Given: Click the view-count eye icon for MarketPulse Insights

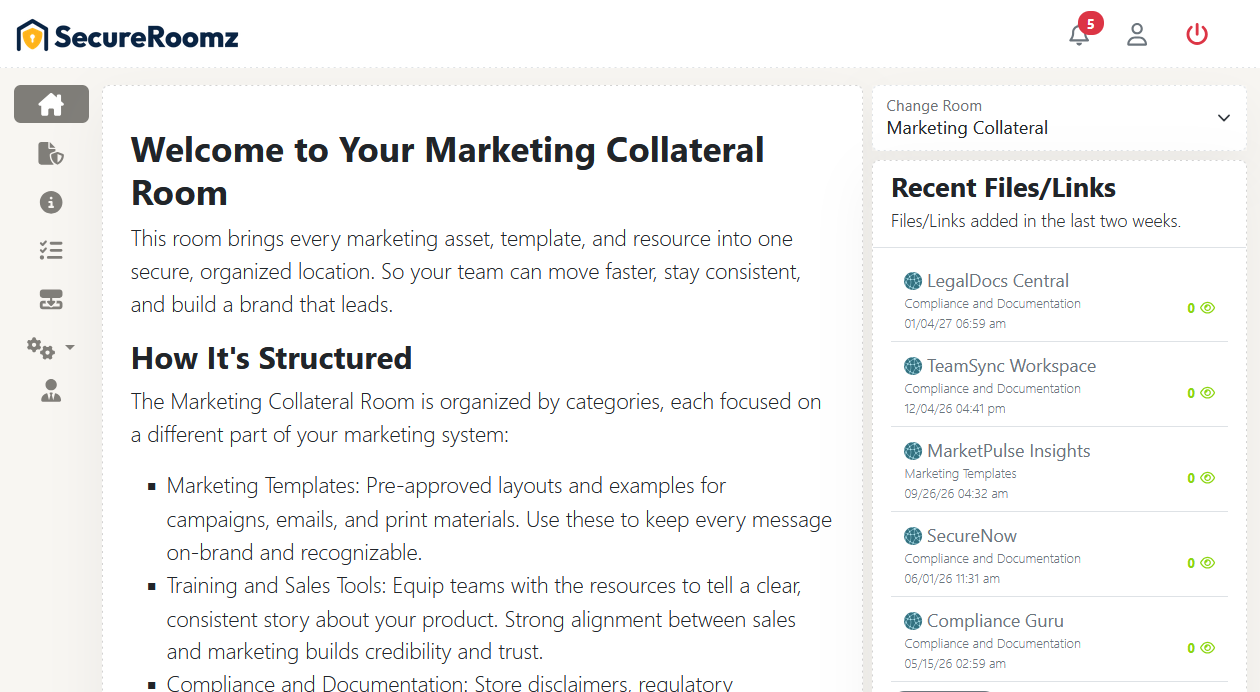Looking at the screenshot, I should [1207, 478].
